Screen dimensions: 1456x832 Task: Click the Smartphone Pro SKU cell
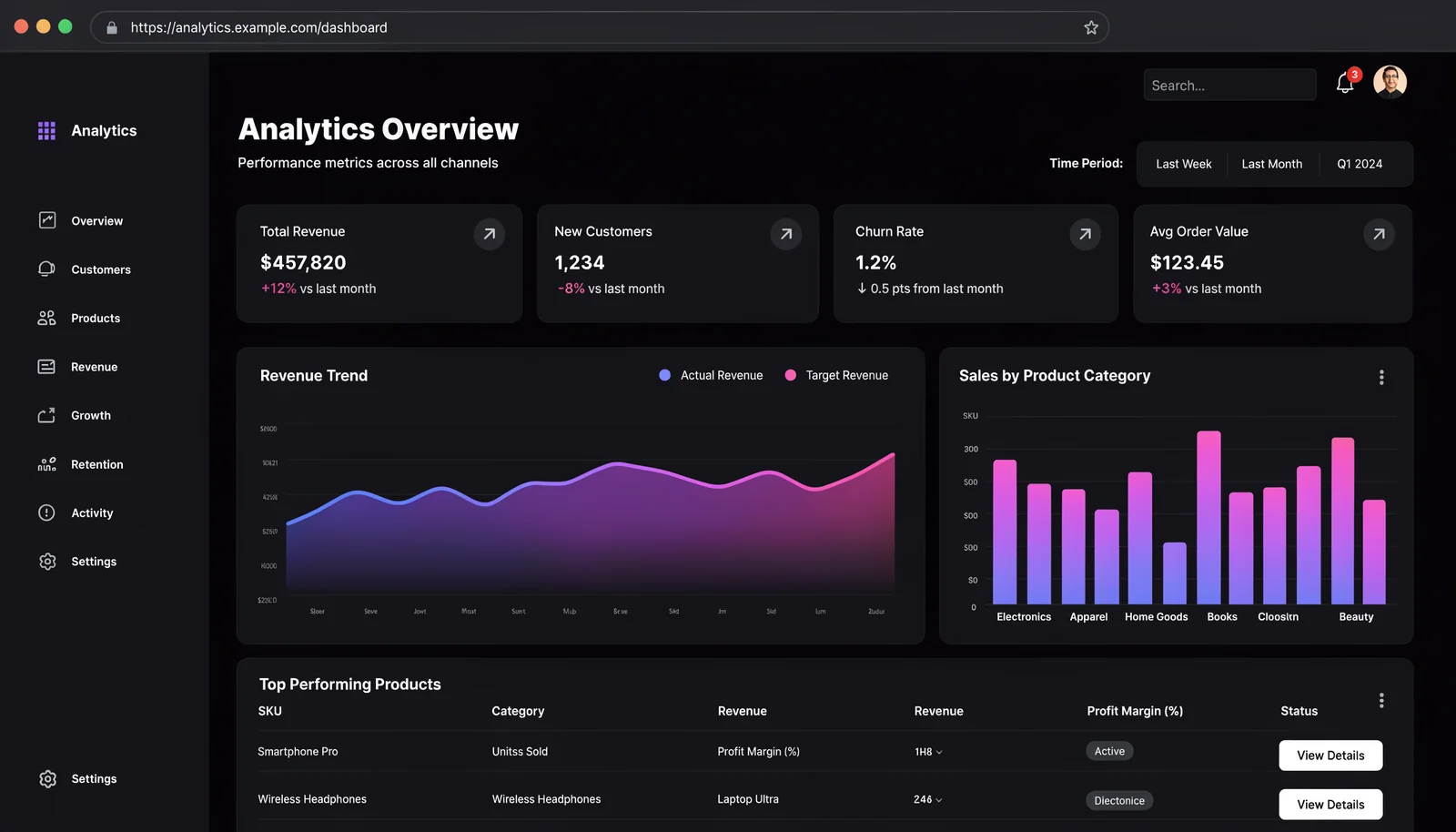click(x=298, y=752)
